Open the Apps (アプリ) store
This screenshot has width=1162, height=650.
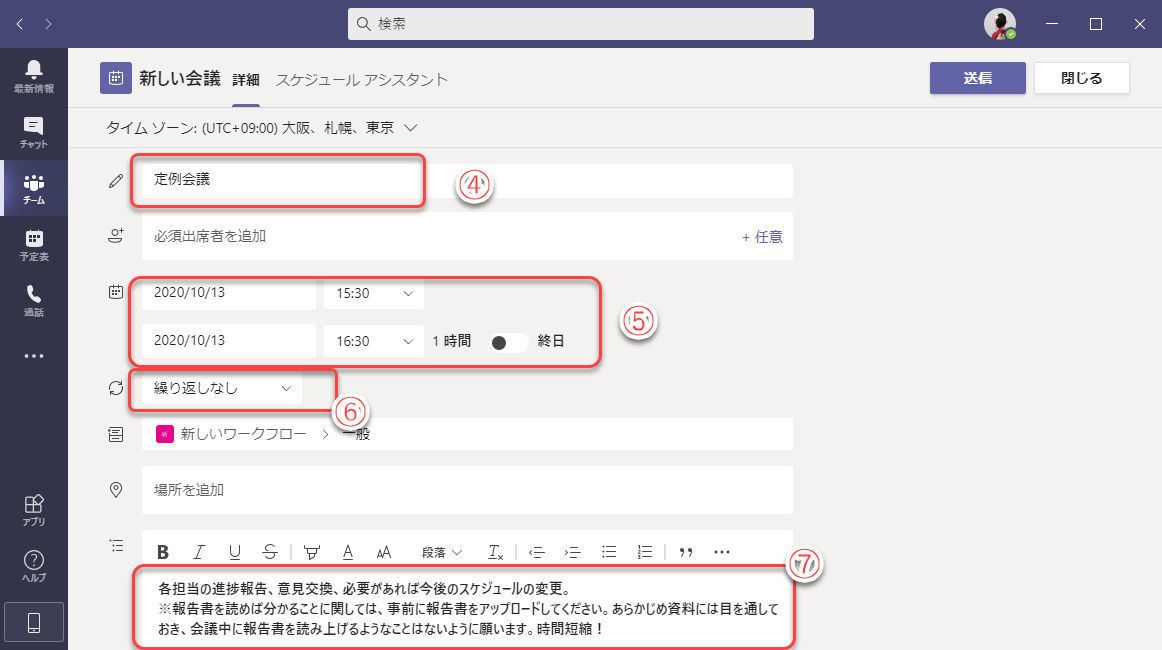tap(33, 510)
